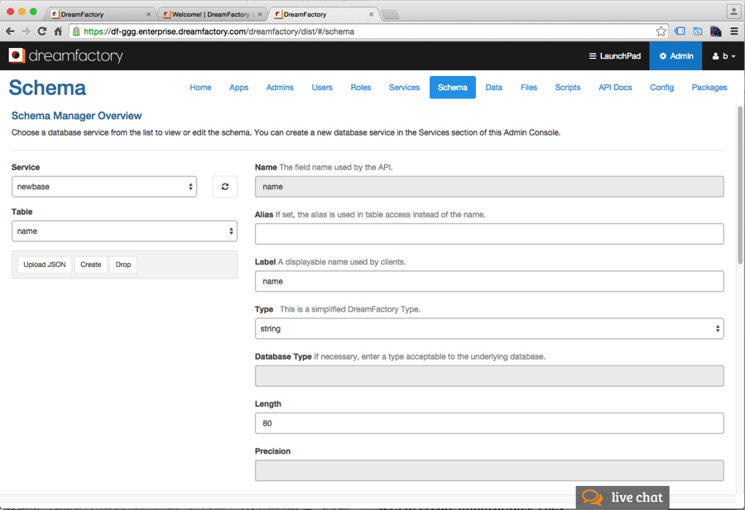Go to the Apps nav tab
The image size is (745, 510).
point(239,87)
